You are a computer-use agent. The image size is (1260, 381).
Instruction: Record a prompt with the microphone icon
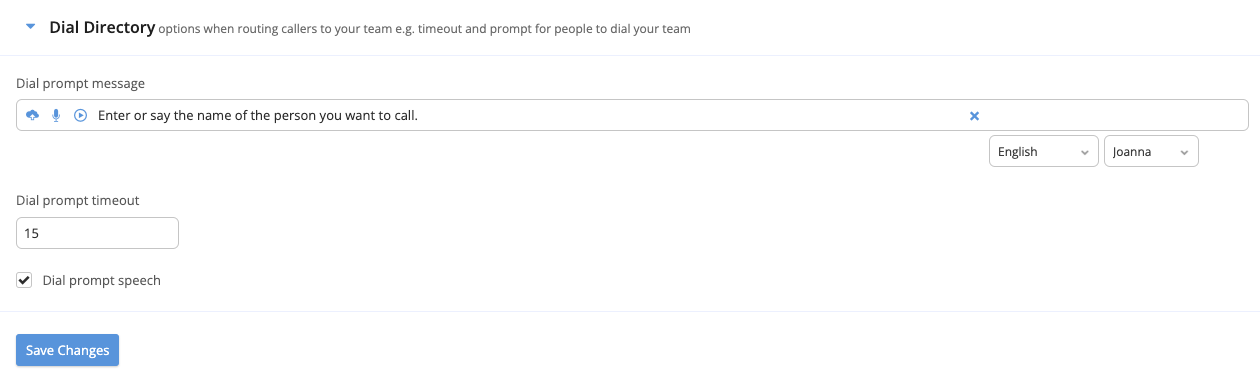(x=56, y=116)
